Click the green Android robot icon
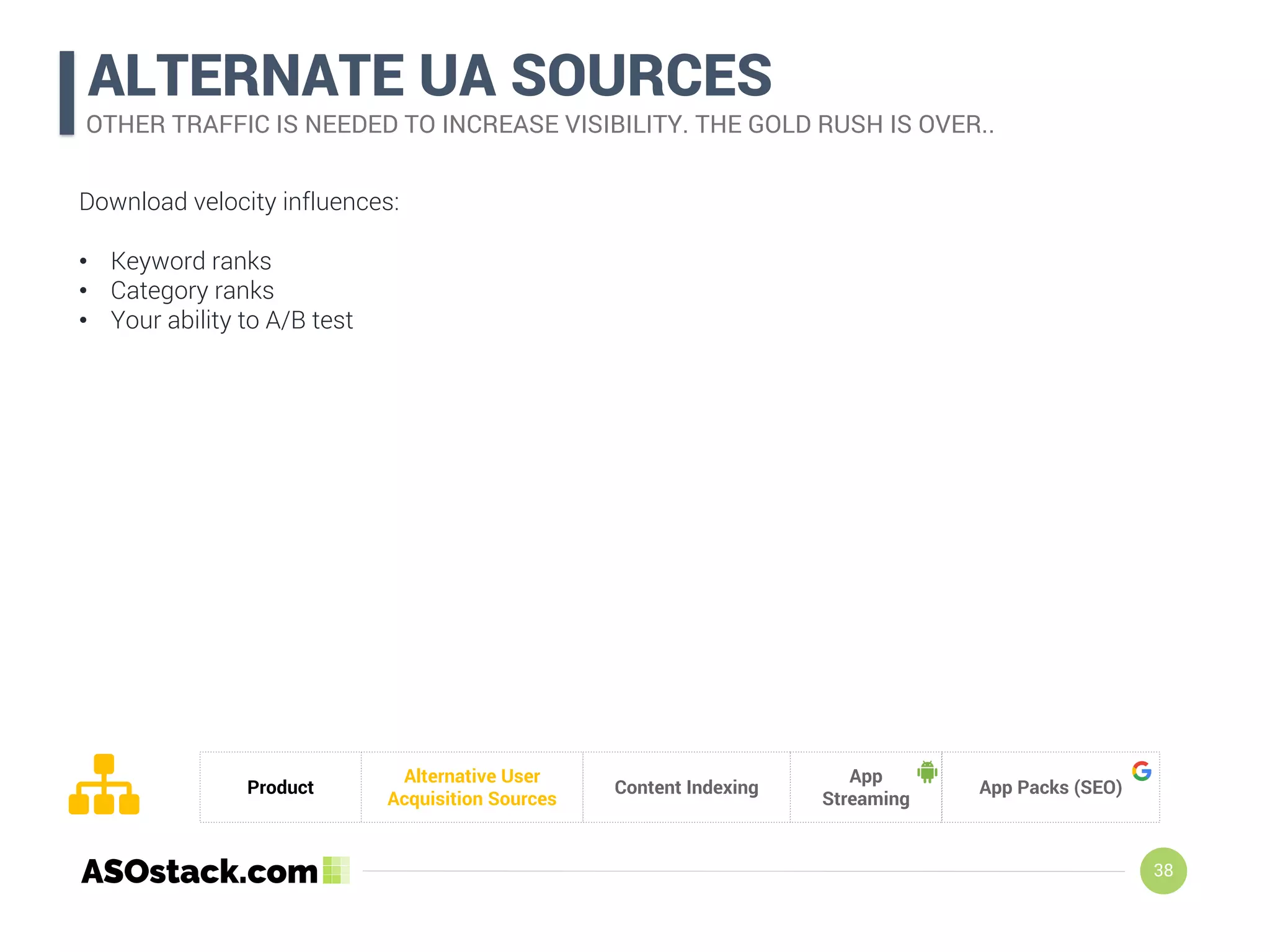This screenshot has width=1270, height=952. tap(927, 772)
